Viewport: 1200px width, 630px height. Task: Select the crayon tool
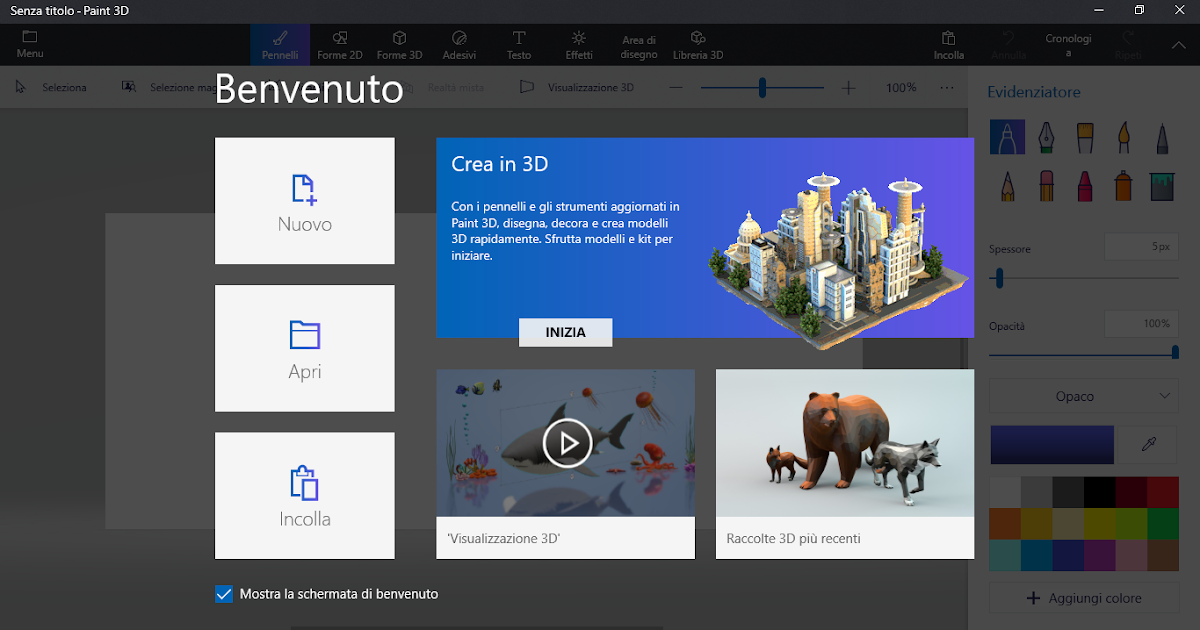tap(1084, 185)
